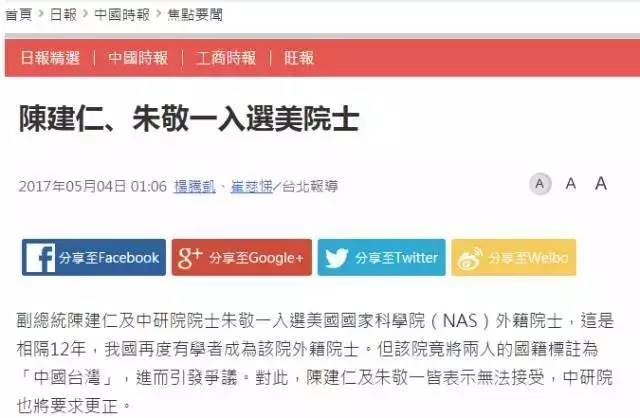
Task: Share article via 分享至Twitter label
Action: coord(396,258)
